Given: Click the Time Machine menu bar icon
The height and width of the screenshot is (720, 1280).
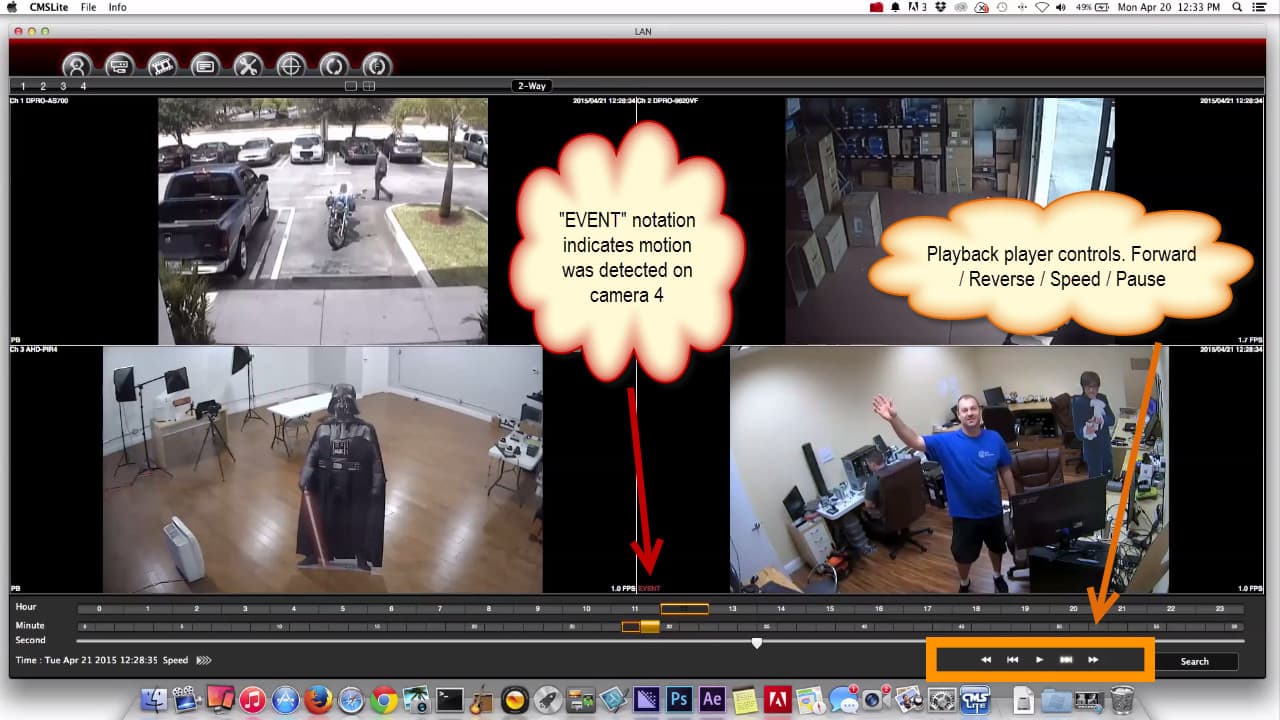Looking at the screenshot, I should (1001, 7).
